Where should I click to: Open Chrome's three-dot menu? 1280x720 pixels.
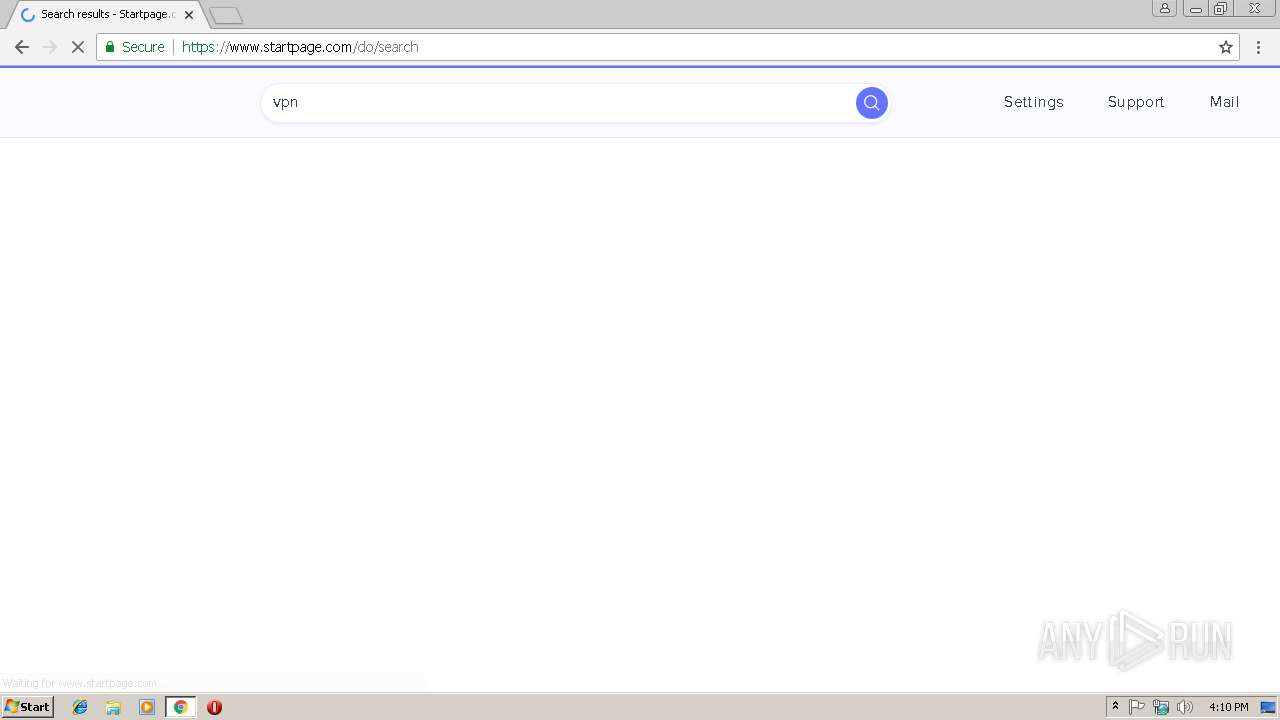pyautogui.click(x=1258, y=47)
